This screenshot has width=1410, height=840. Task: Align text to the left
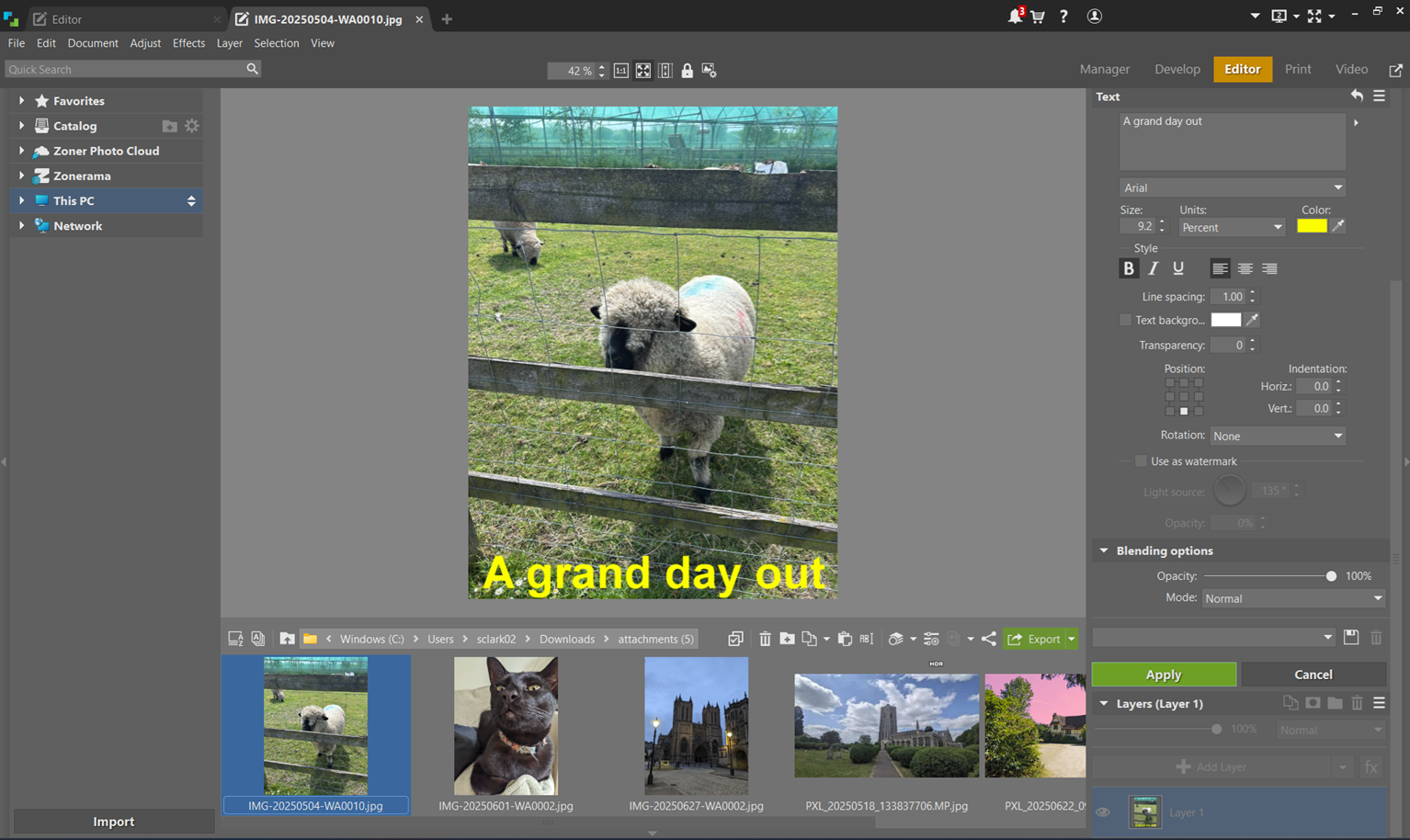[x=1220, y=268]
